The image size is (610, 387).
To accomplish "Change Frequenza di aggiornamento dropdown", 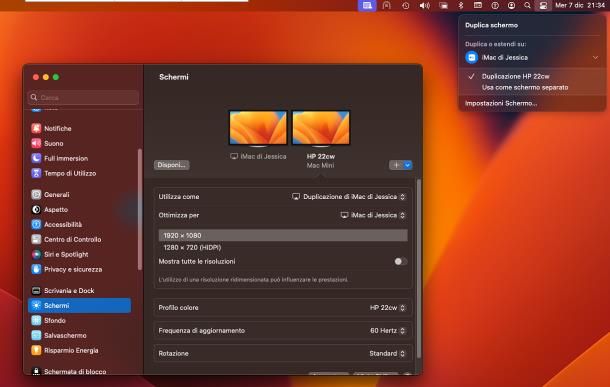I will (387, 331).
